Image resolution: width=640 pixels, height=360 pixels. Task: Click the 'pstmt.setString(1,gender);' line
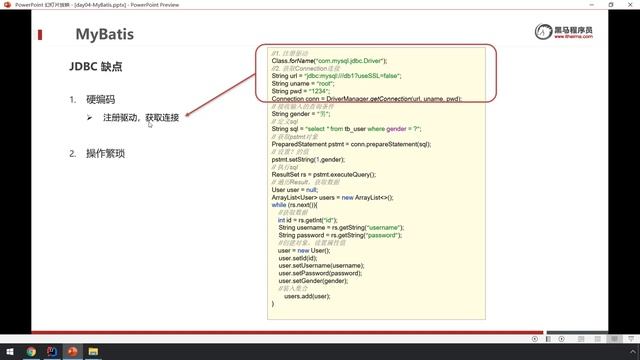point(308,160)
